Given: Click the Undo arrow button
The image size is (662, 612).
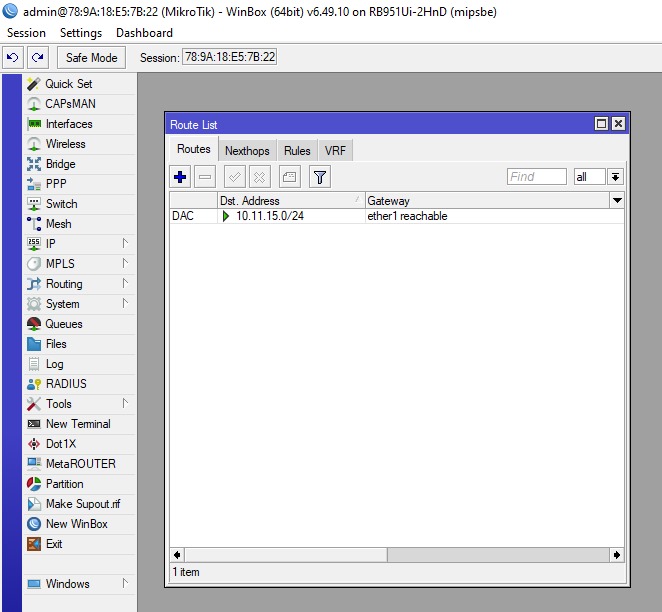Looking at the screenshot, I should pyautogui.click(x=13, y=57).
